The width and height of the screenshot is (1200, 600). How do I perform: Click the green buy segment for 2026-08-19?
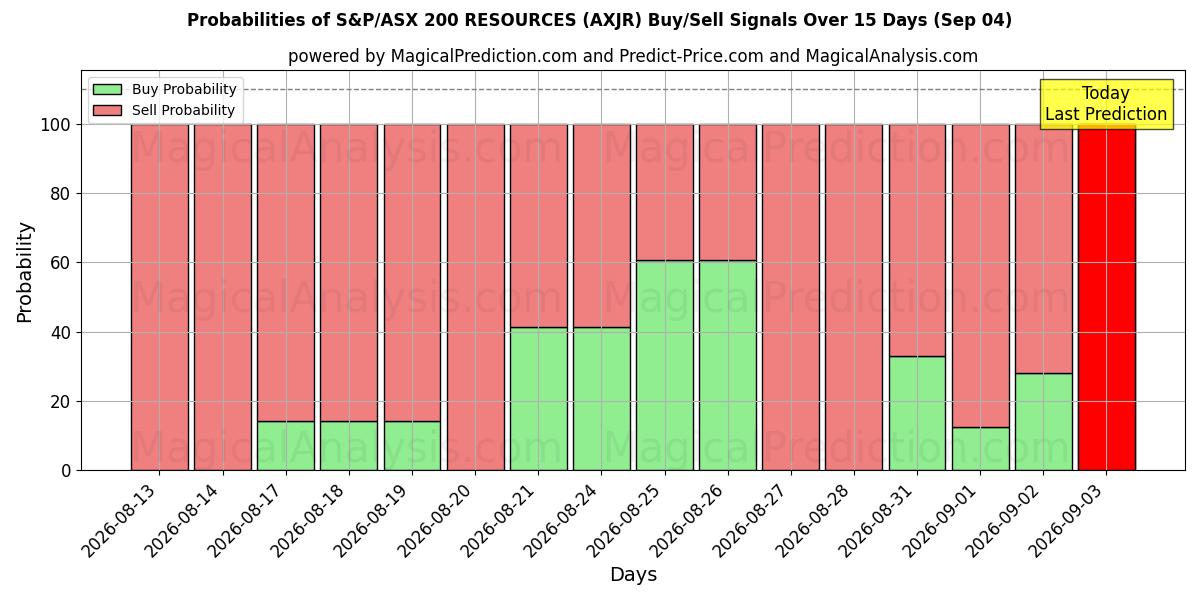tap(412, 446)
